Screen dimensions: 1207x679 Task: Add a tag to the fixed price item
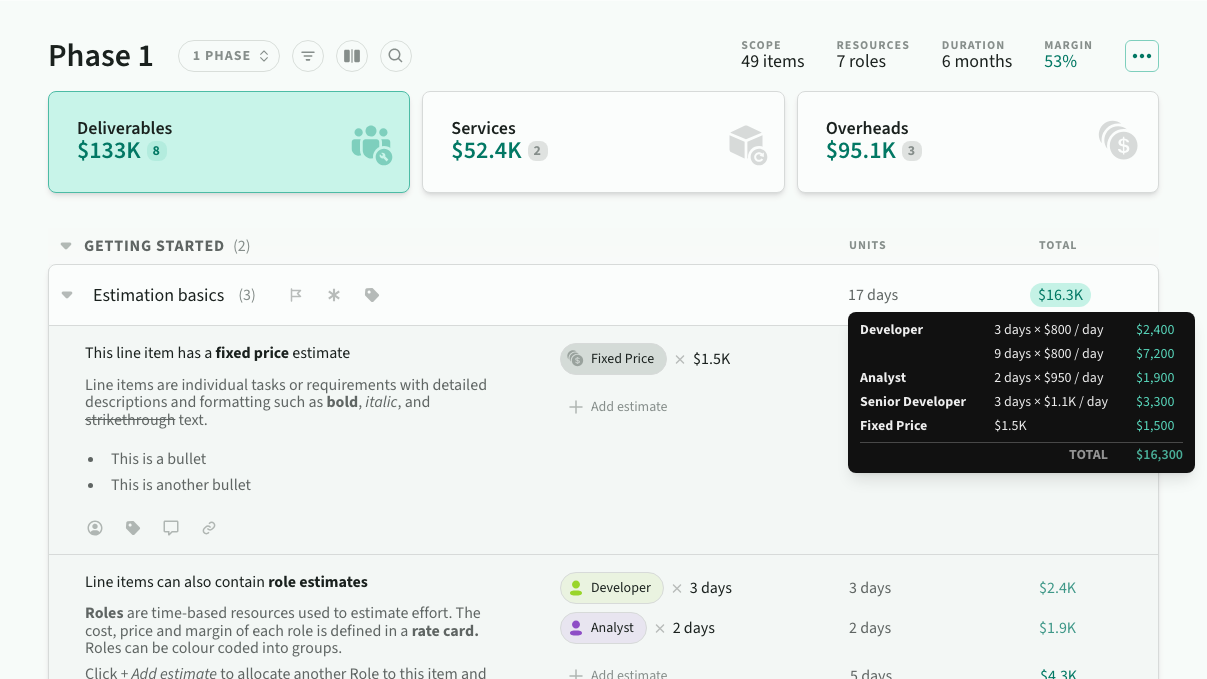pyautogui.click(x=133, y=528)
